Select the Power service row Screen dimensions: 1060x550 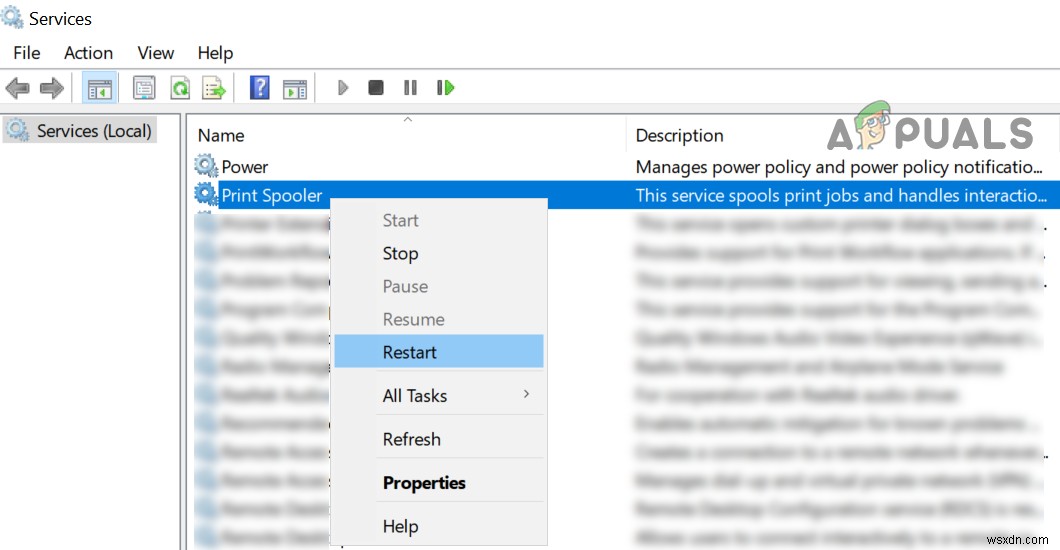pyautogui.click(x=625, y=166)
